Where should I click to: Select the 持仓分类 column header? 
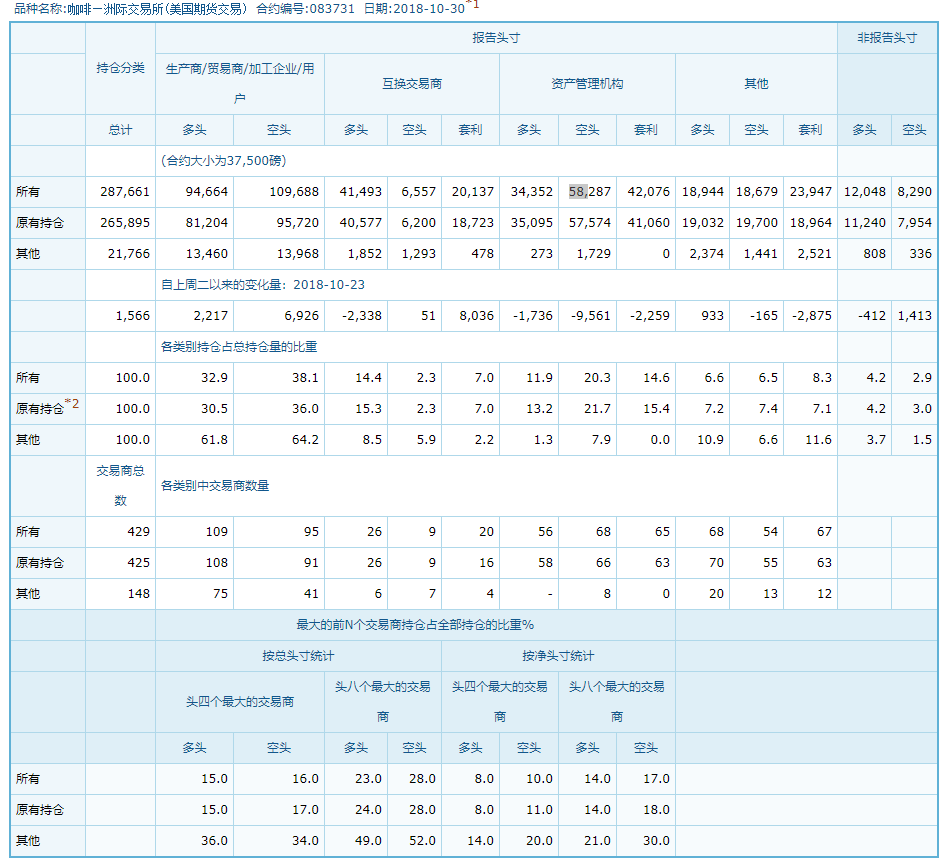[120, 68]
